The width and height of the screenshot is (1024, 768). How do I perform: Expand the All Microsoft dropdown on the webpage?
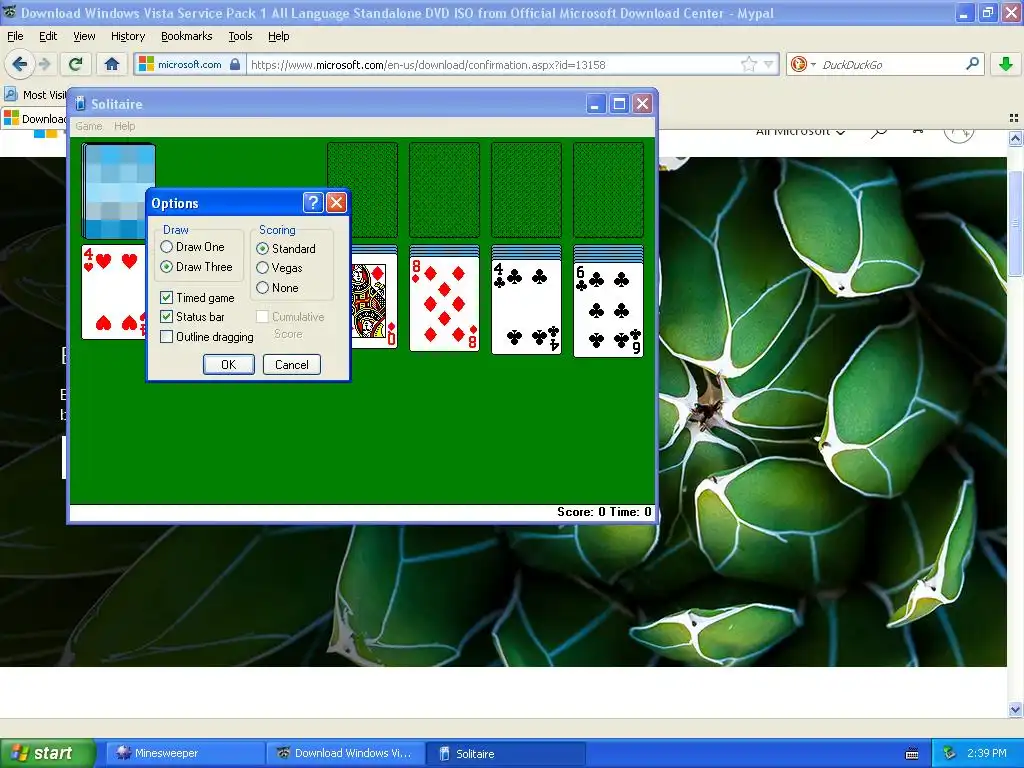(x=801, y=133)
